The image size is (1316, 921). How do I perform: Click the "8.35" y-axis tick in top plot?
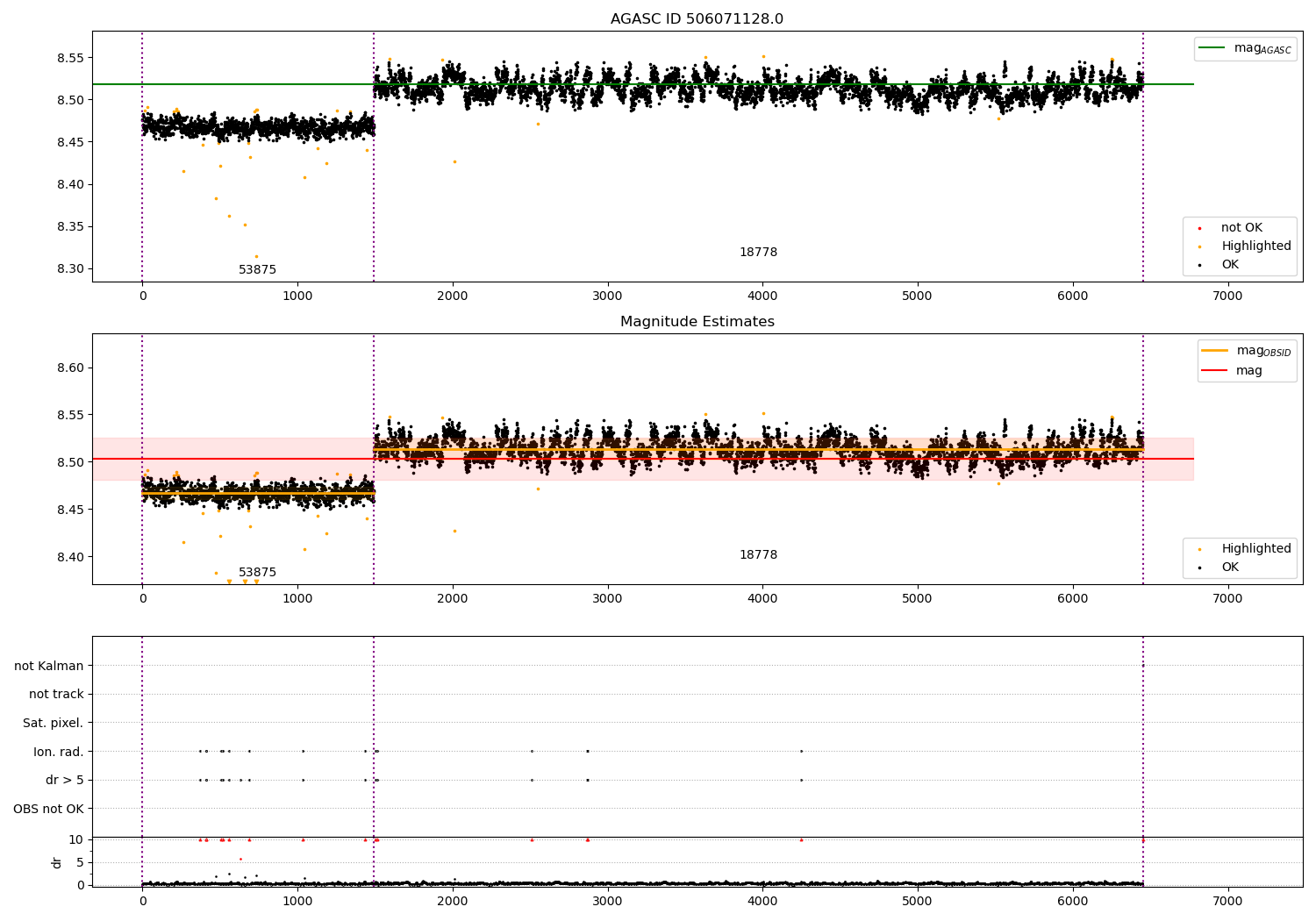tap(71, 227)
